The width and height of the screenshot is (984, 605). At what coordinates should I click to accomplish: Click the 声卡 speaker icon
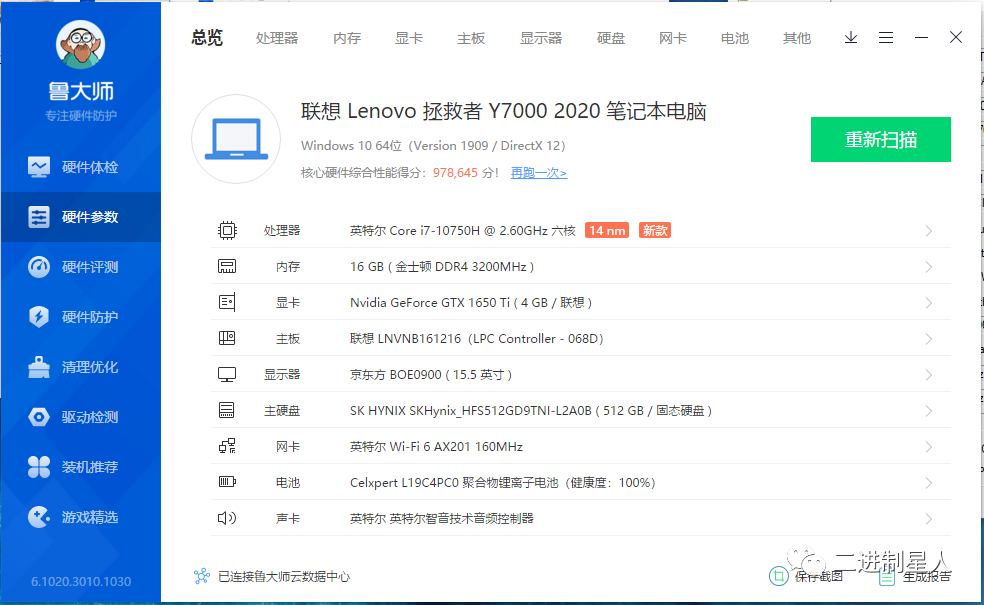pyautogui.click(x=227, y=518)
